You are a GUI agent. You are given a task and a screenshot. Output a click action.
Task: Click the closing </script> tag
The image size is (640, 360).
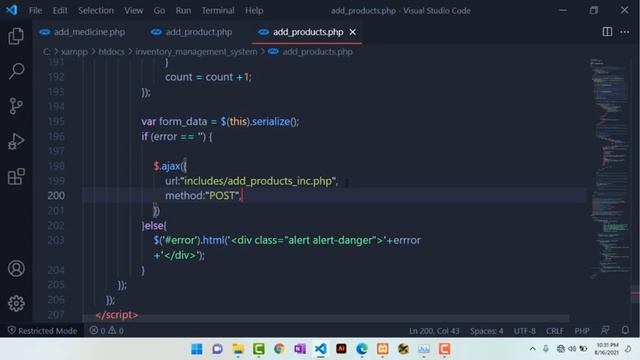click(117, 315)
